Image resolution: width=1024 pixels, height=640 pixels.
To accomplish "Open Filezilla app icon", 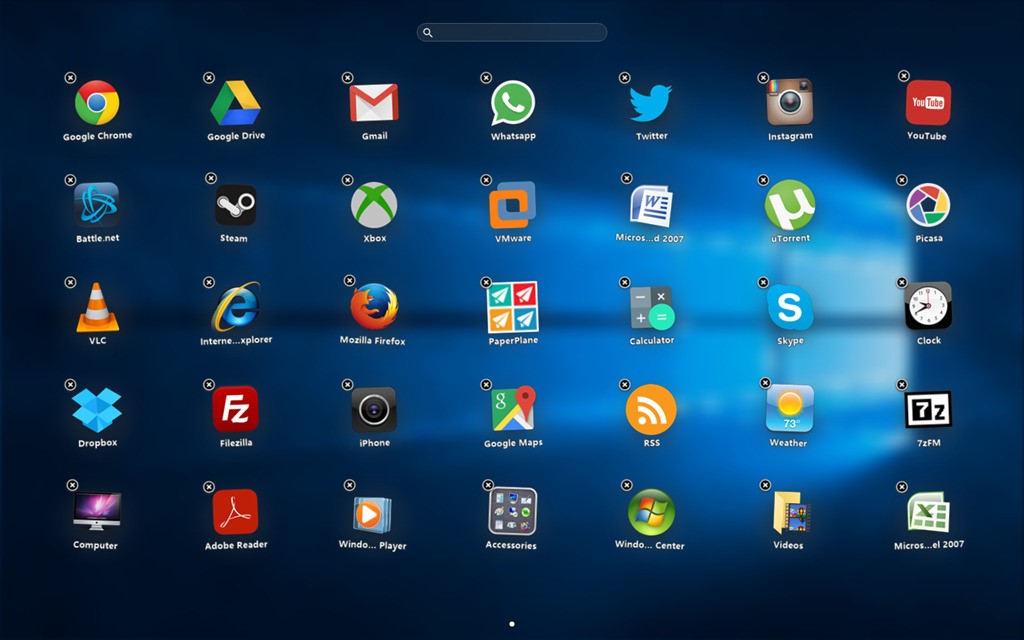I will pyautogui.click(x=235, y=409).
